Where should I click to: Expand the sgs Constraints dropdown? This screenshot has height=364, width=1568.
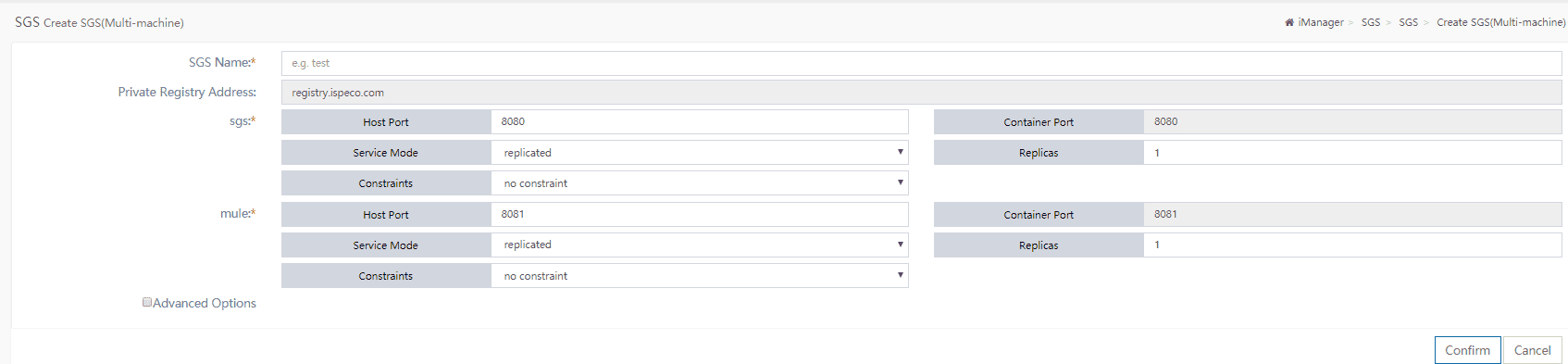pos(700,183)
